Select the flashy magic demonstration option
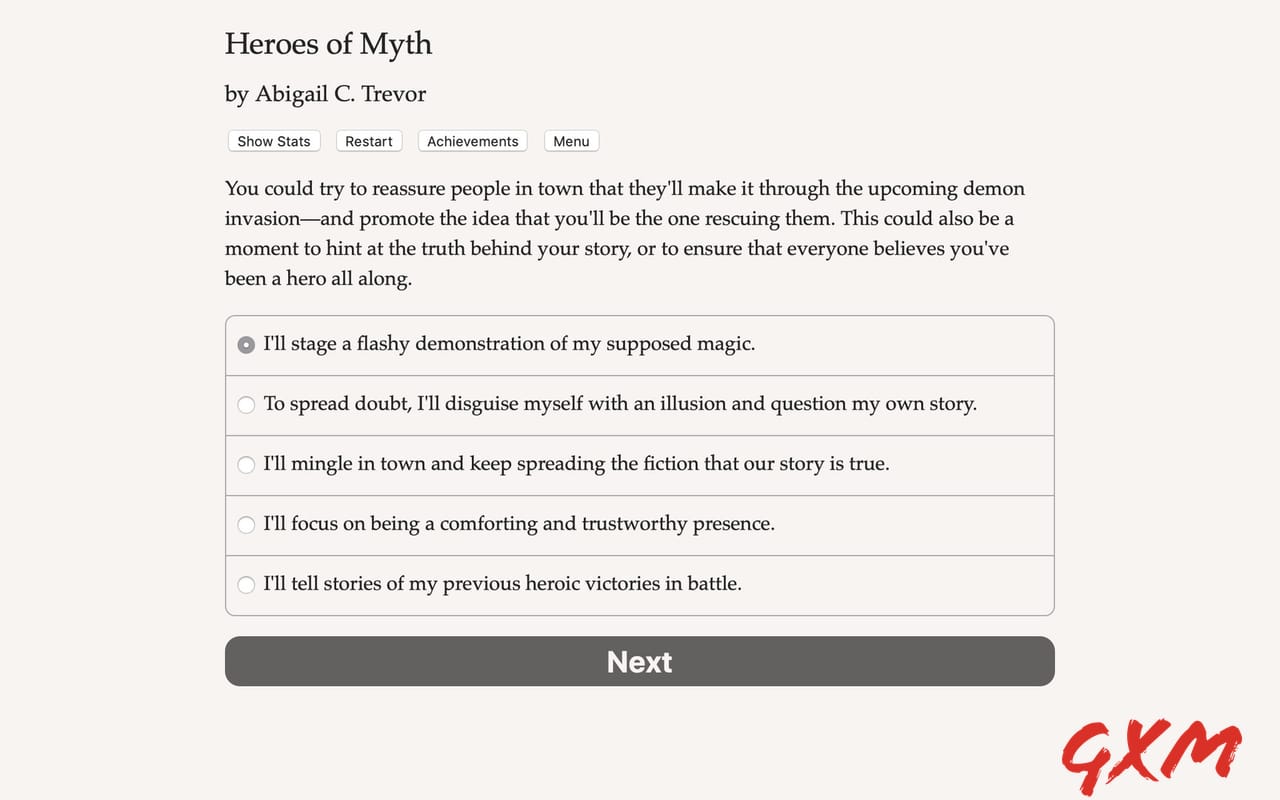The image size is (1280, 800). tap(509, 344)
